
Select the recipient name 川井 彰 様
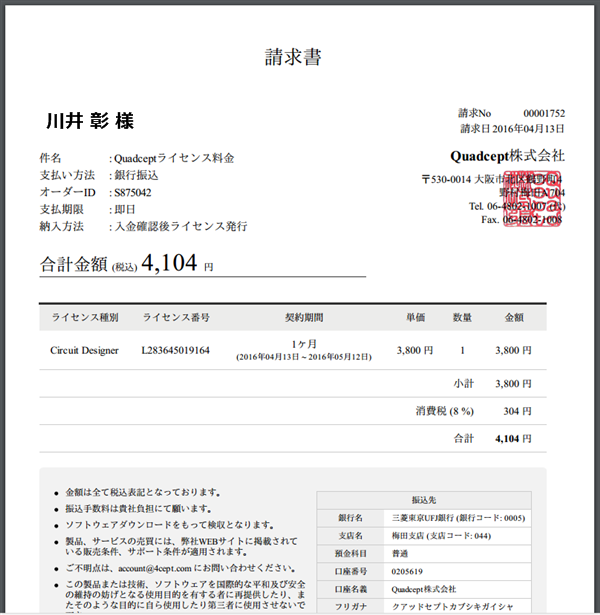90,121
